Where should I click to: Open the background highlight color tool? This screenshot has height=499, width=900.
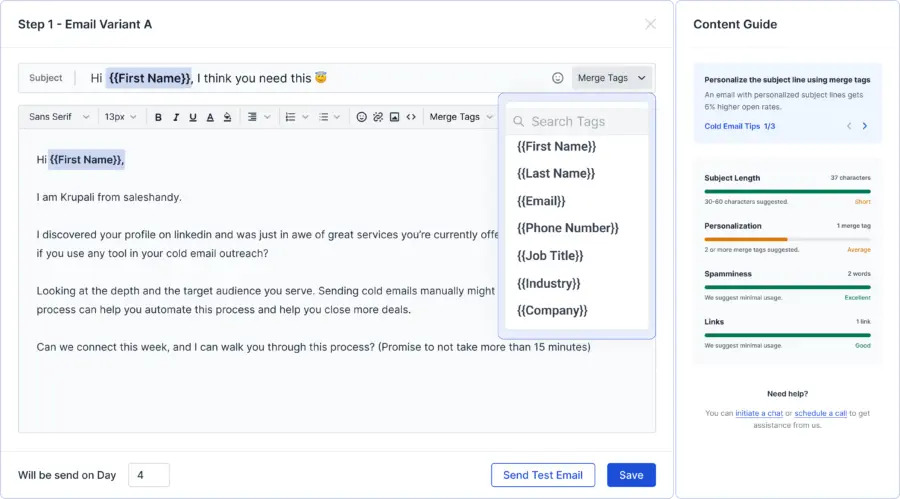(227, 117)
